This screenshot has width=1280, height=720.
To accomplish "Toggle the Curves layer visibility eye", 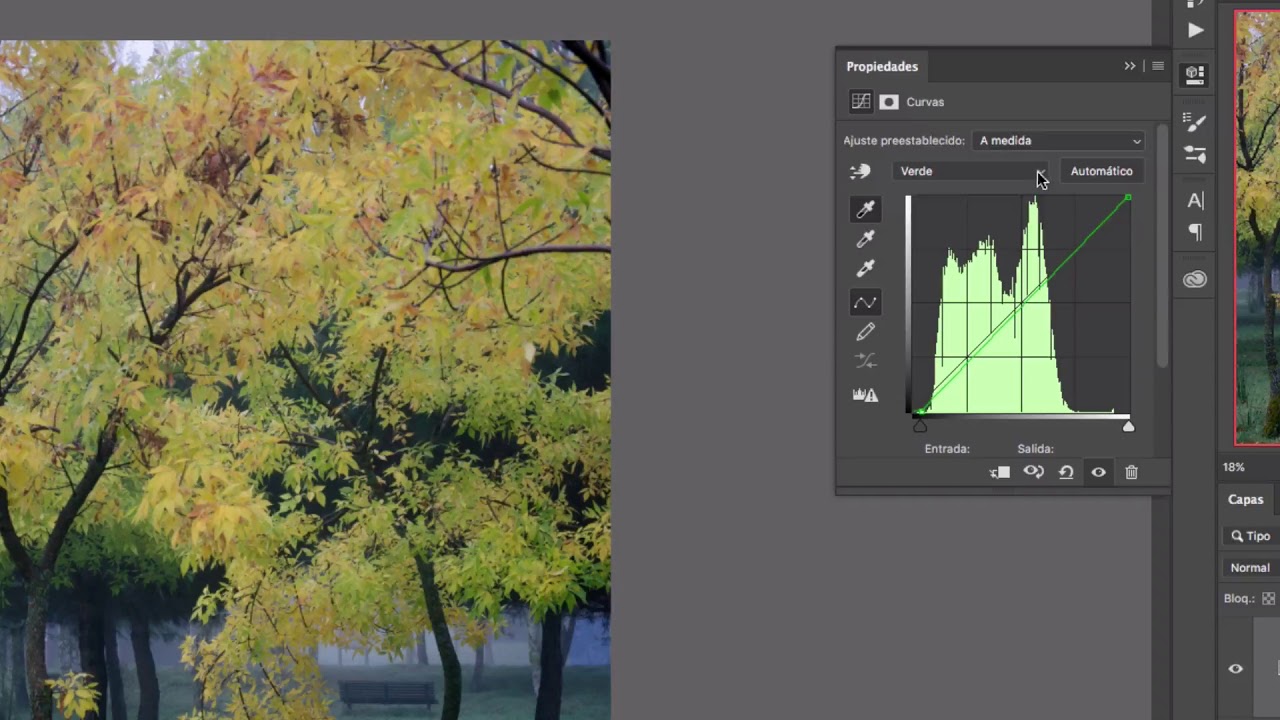I will tap(1098, 472).
